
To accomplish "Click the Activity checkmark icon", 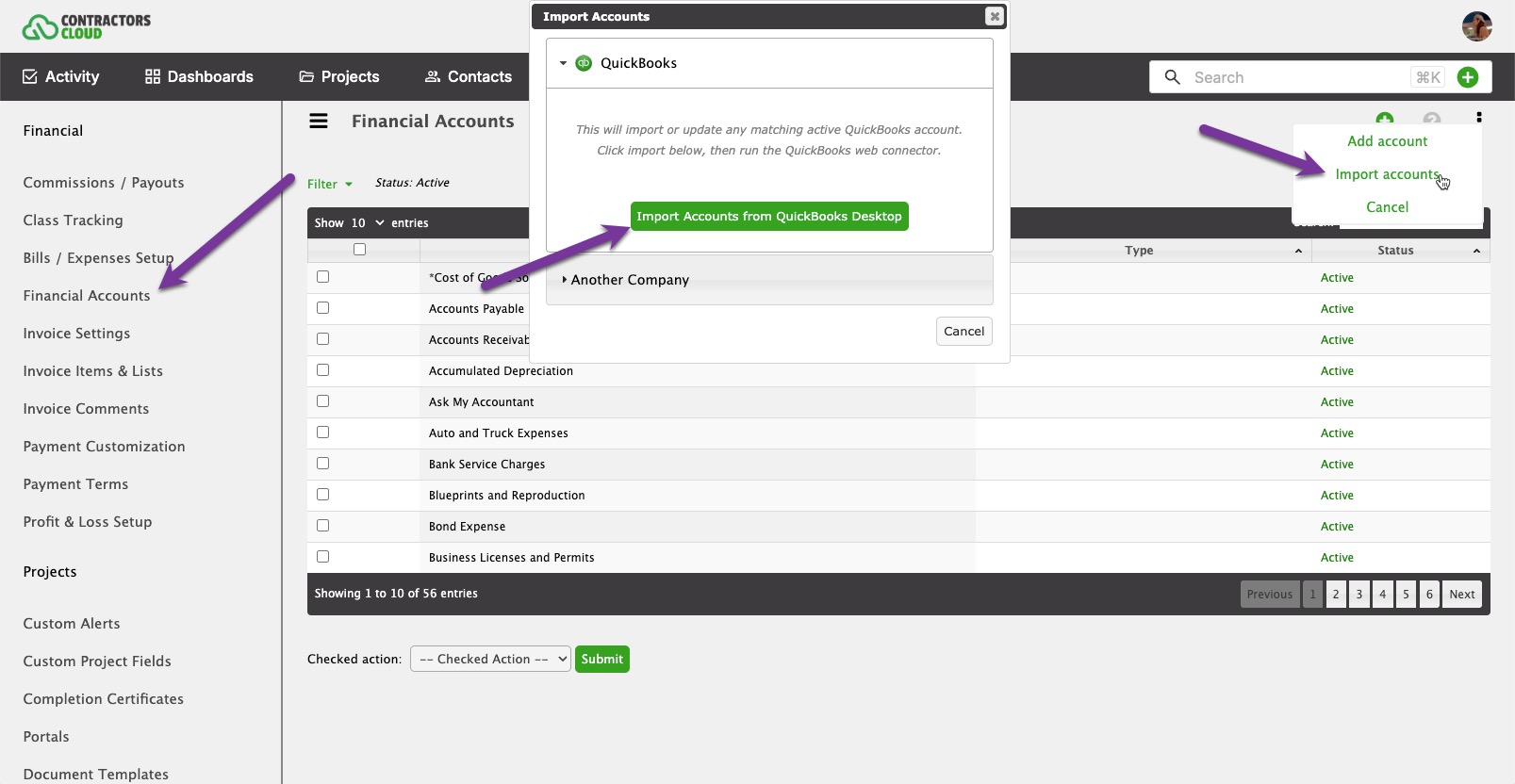I will (30, 76).
